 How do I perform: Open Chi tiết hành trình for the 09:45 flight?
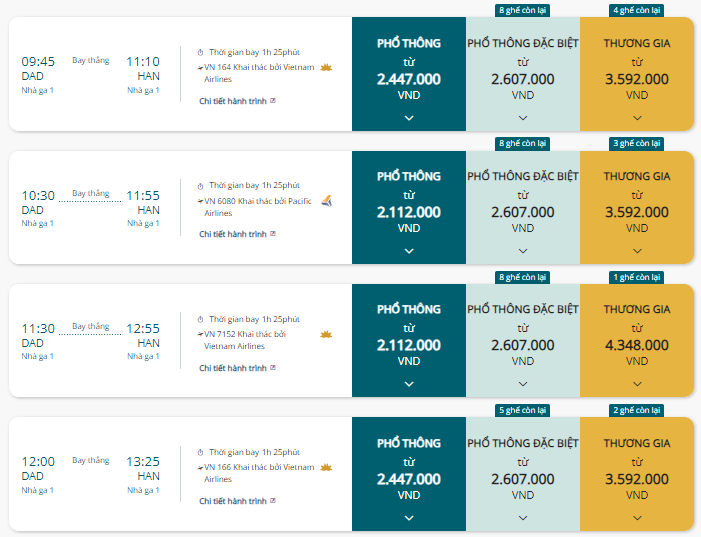click(233, 101)
